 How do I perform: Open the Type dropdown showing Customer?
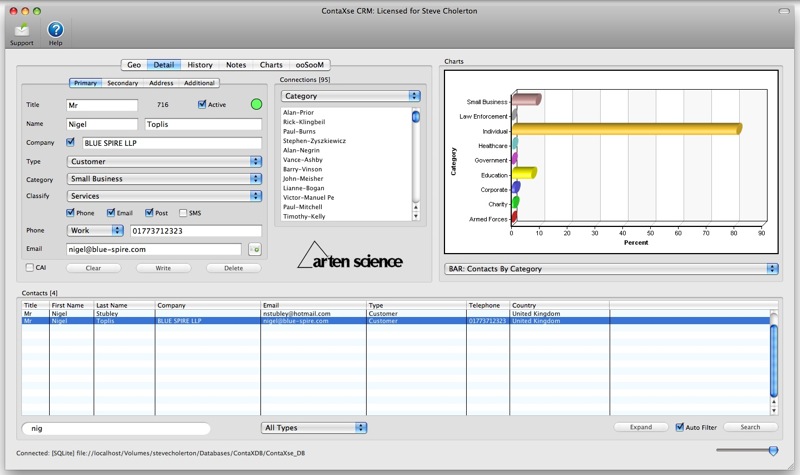pos(163,161)
